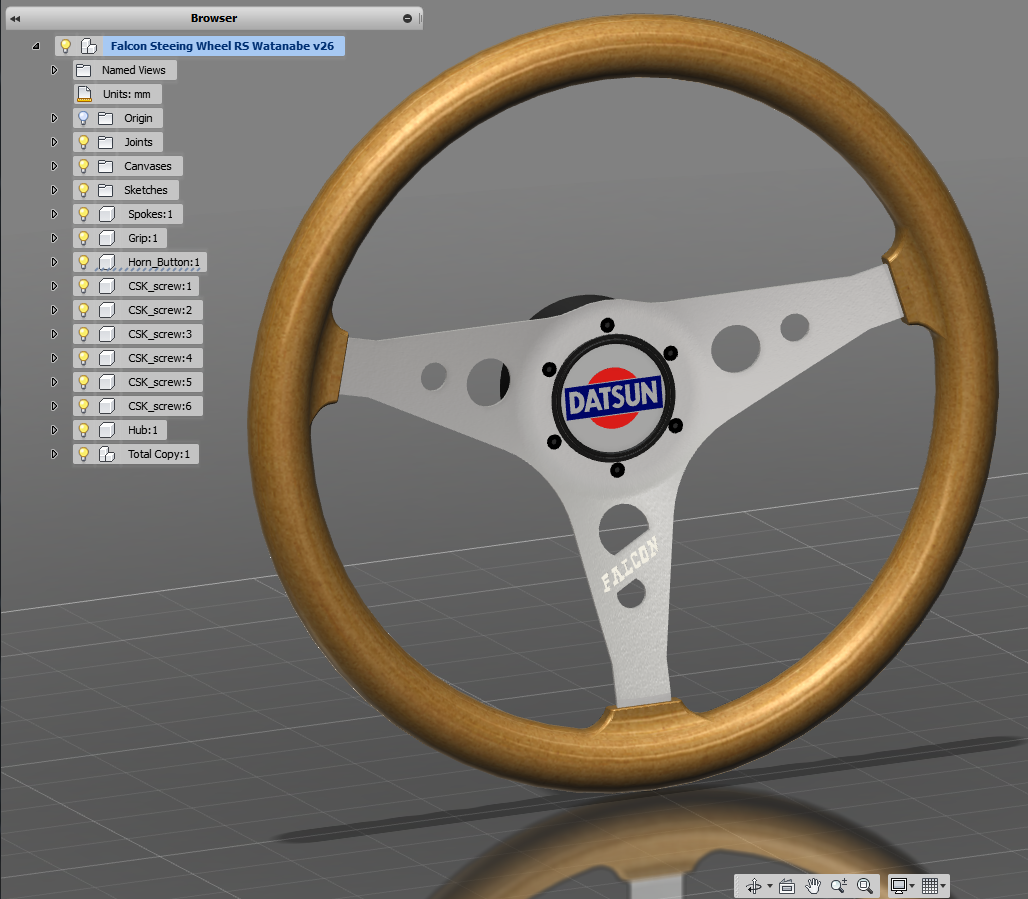Expand the Total Copy:1 component
This screenshot has width=1028, height=899.
(54, 454)
